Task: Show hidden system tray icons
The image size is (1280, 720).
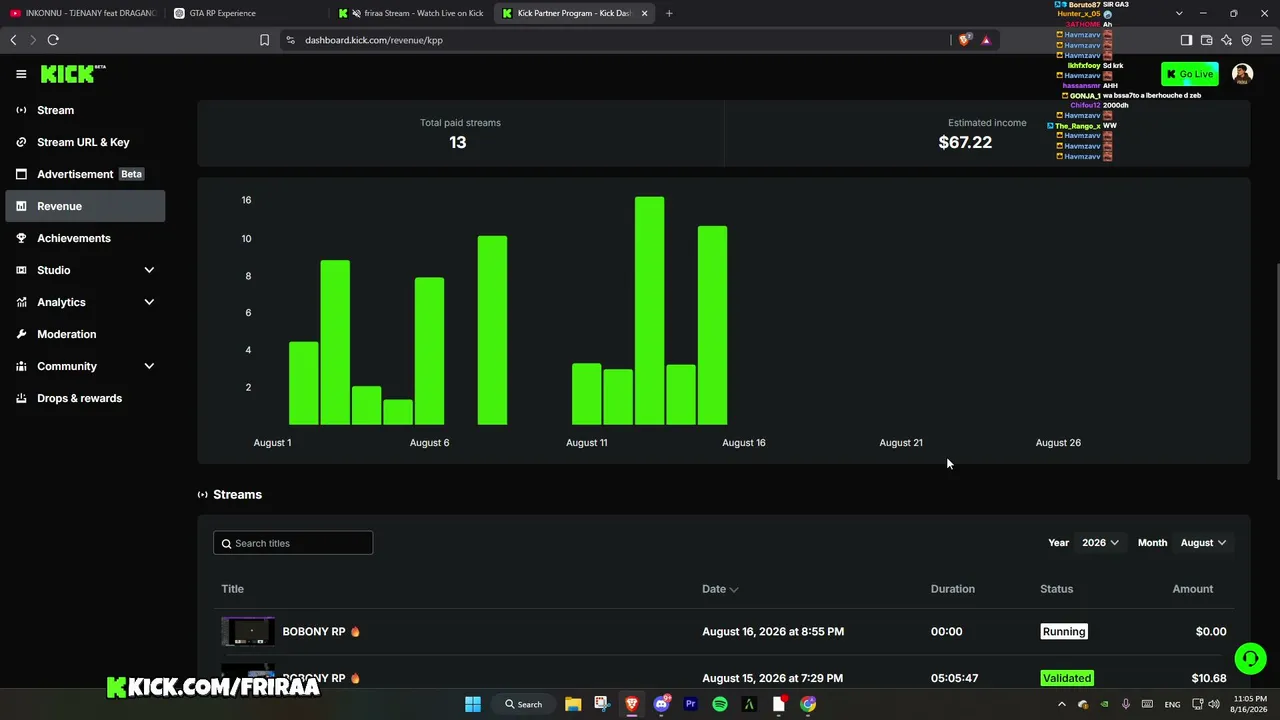Action: (x=1062, y=704)
